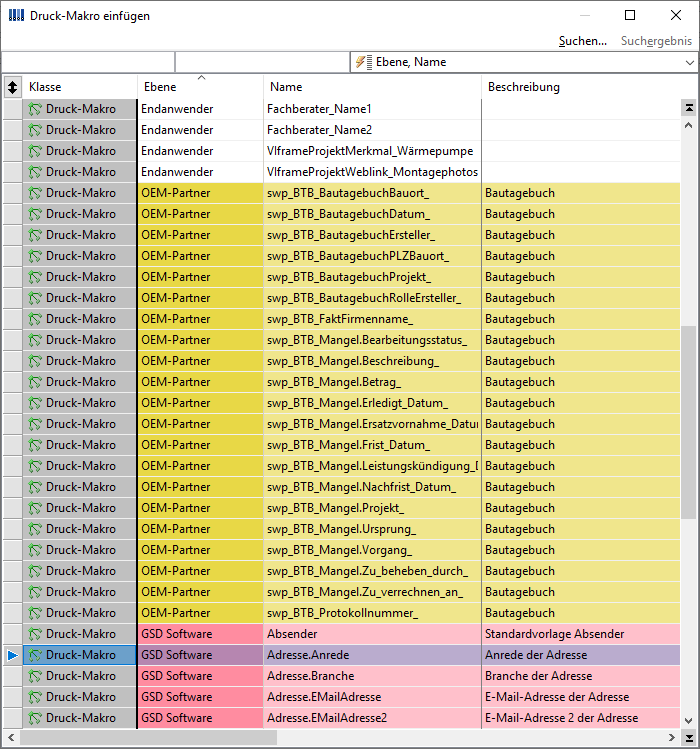Click 'Branche der Adresse' description cell
This screenshot has height=749, width=700.
coord(581,676)
